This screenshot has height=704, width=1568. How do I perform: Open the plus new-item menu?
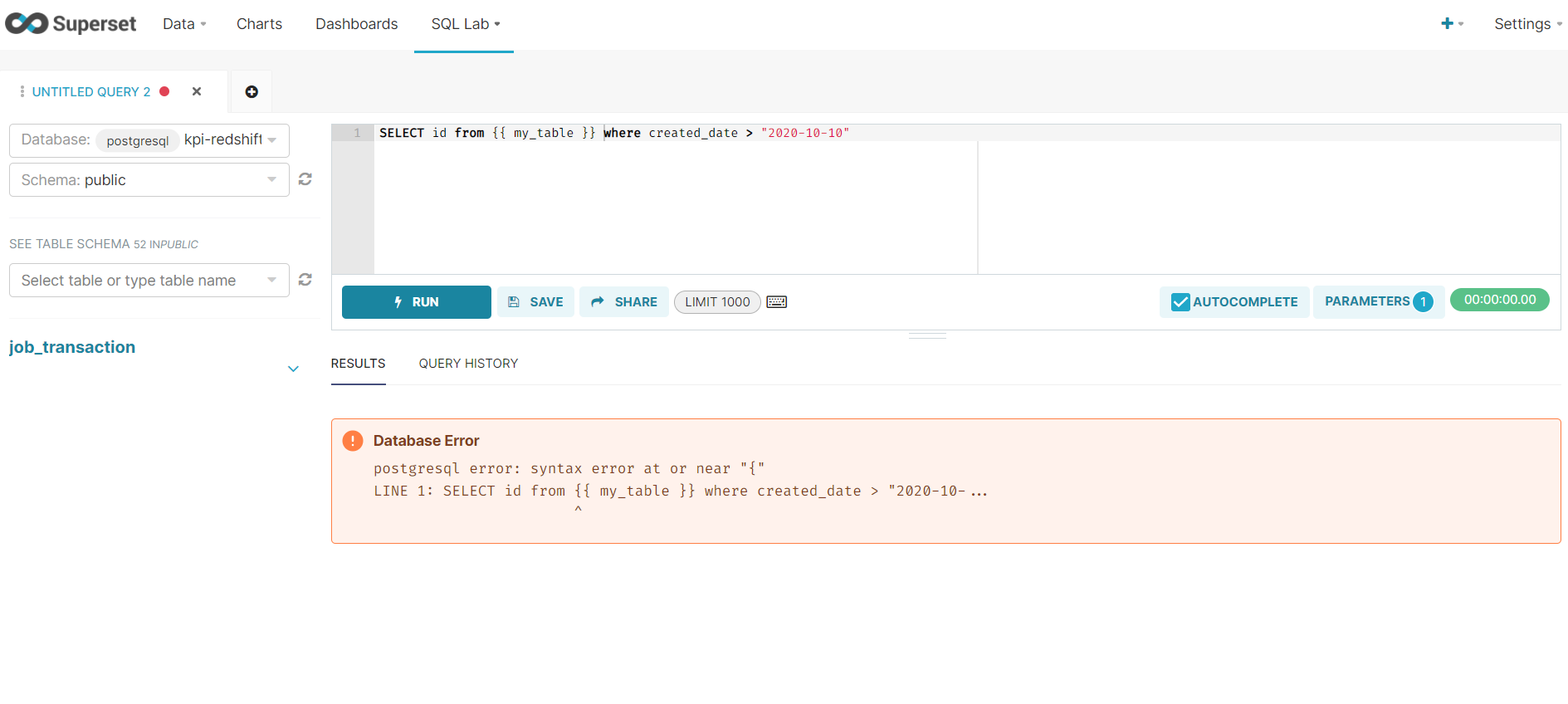click(1451, 23)
